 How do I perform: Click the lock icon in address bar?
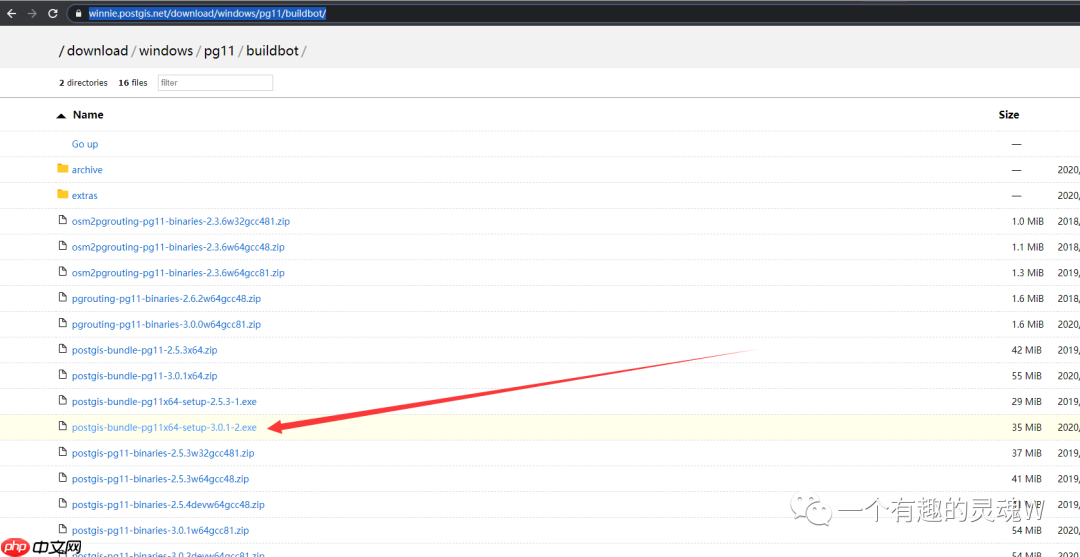pos(80,13)
